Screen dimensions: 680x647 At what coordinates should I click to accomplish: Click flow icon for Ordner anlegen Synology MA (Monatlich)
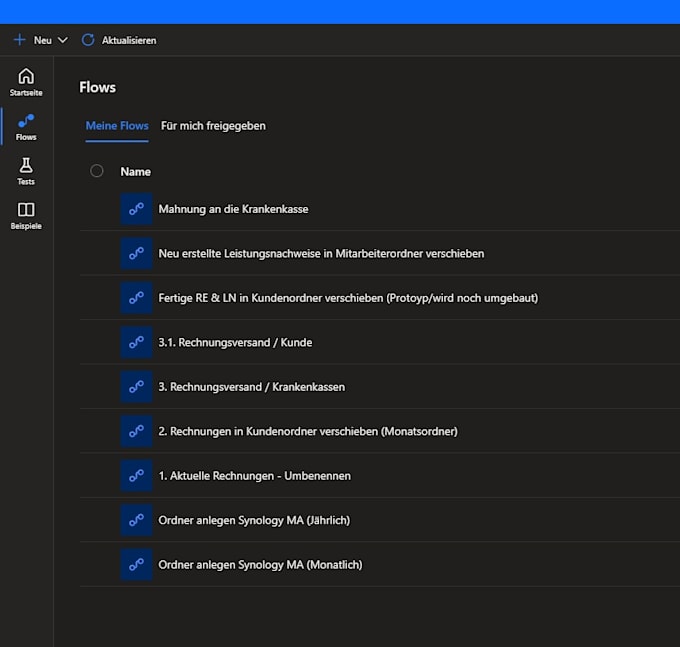(137, 565)
